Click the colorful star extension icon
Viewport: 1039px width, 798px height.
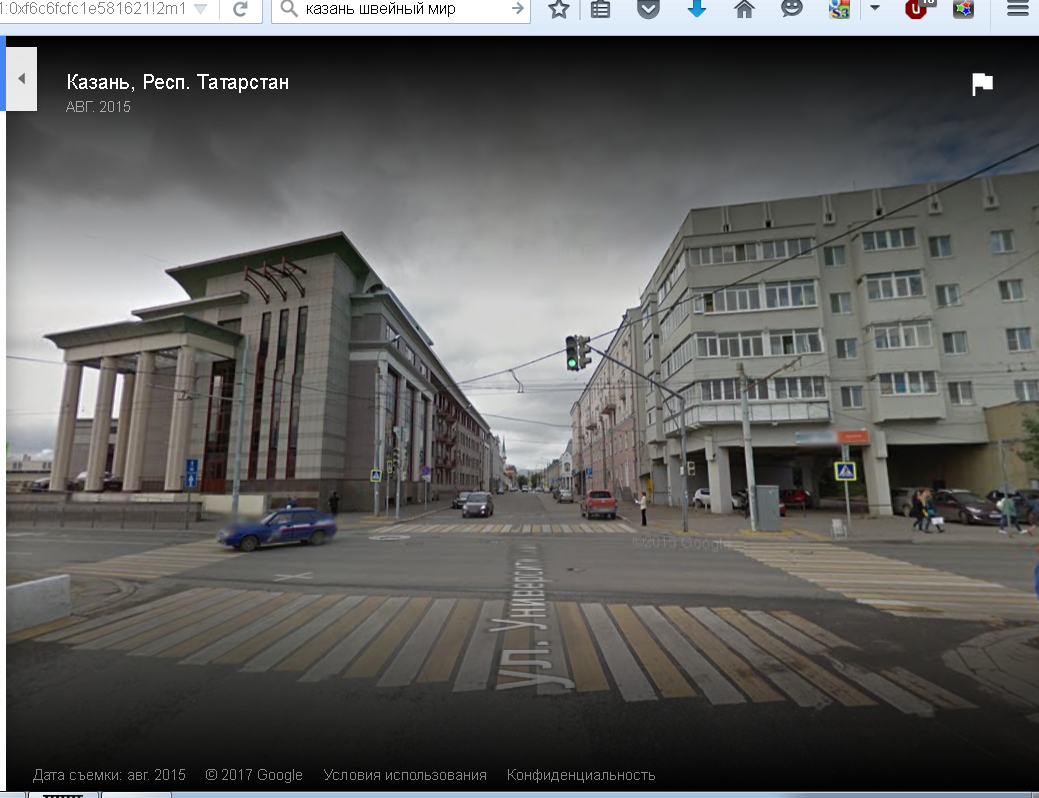tap(963, 9)
